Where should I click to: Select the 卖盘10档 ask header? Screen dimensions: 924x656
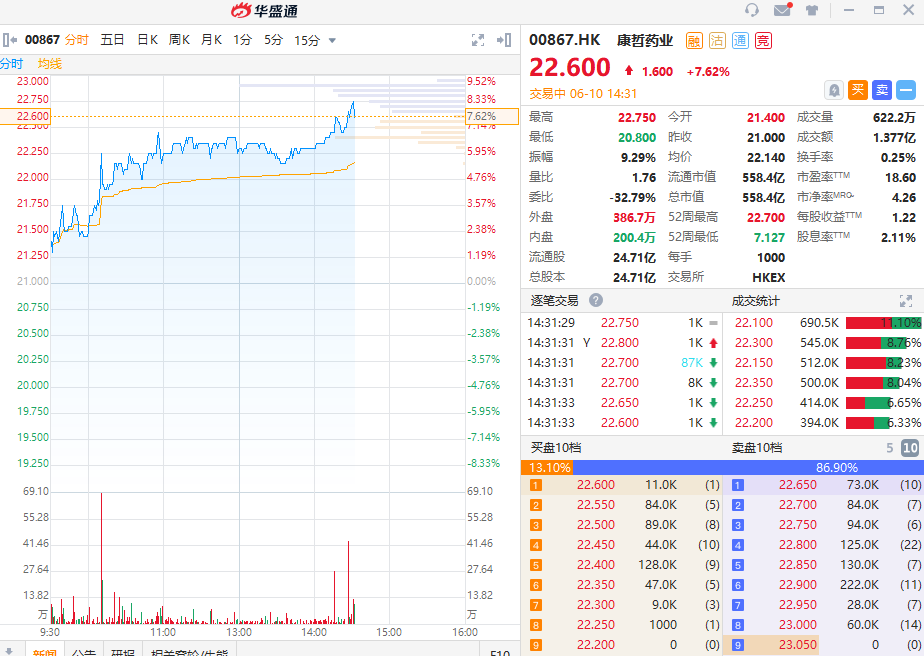[757, 448]
